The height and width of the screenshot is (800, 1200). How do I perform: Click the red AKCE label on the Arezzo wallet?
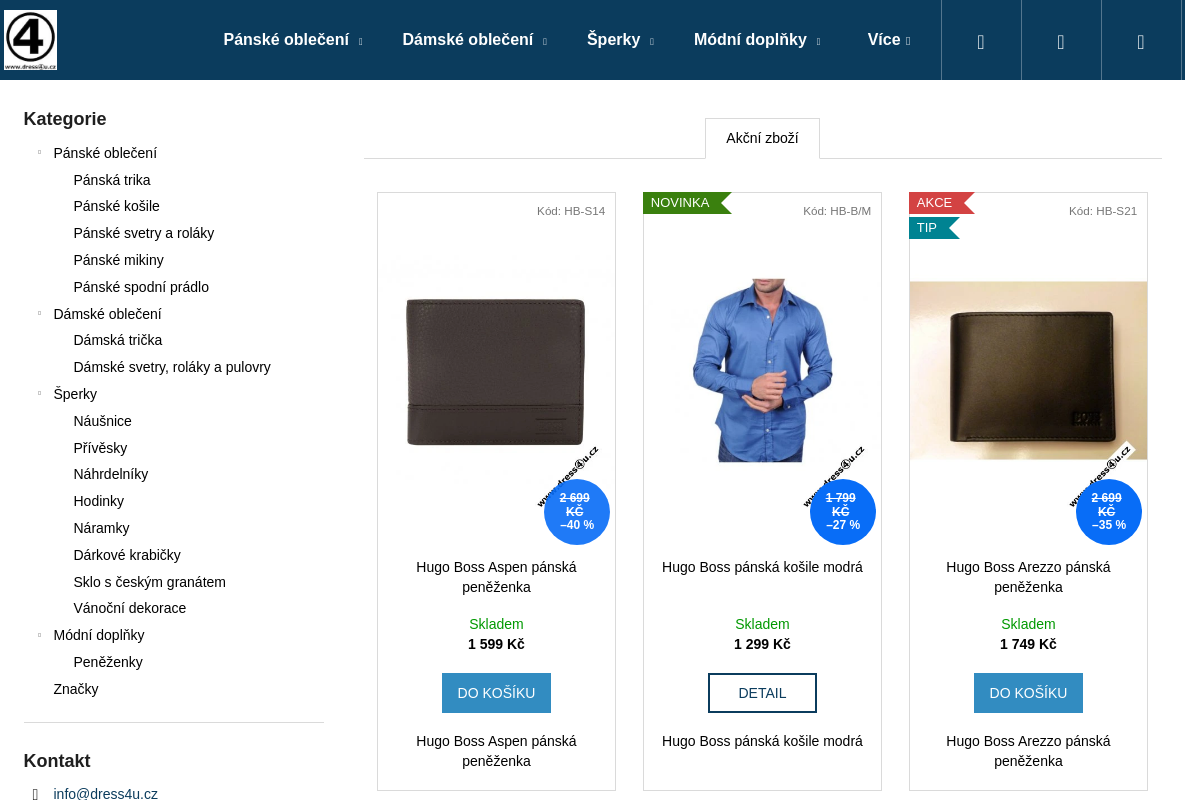935,203
